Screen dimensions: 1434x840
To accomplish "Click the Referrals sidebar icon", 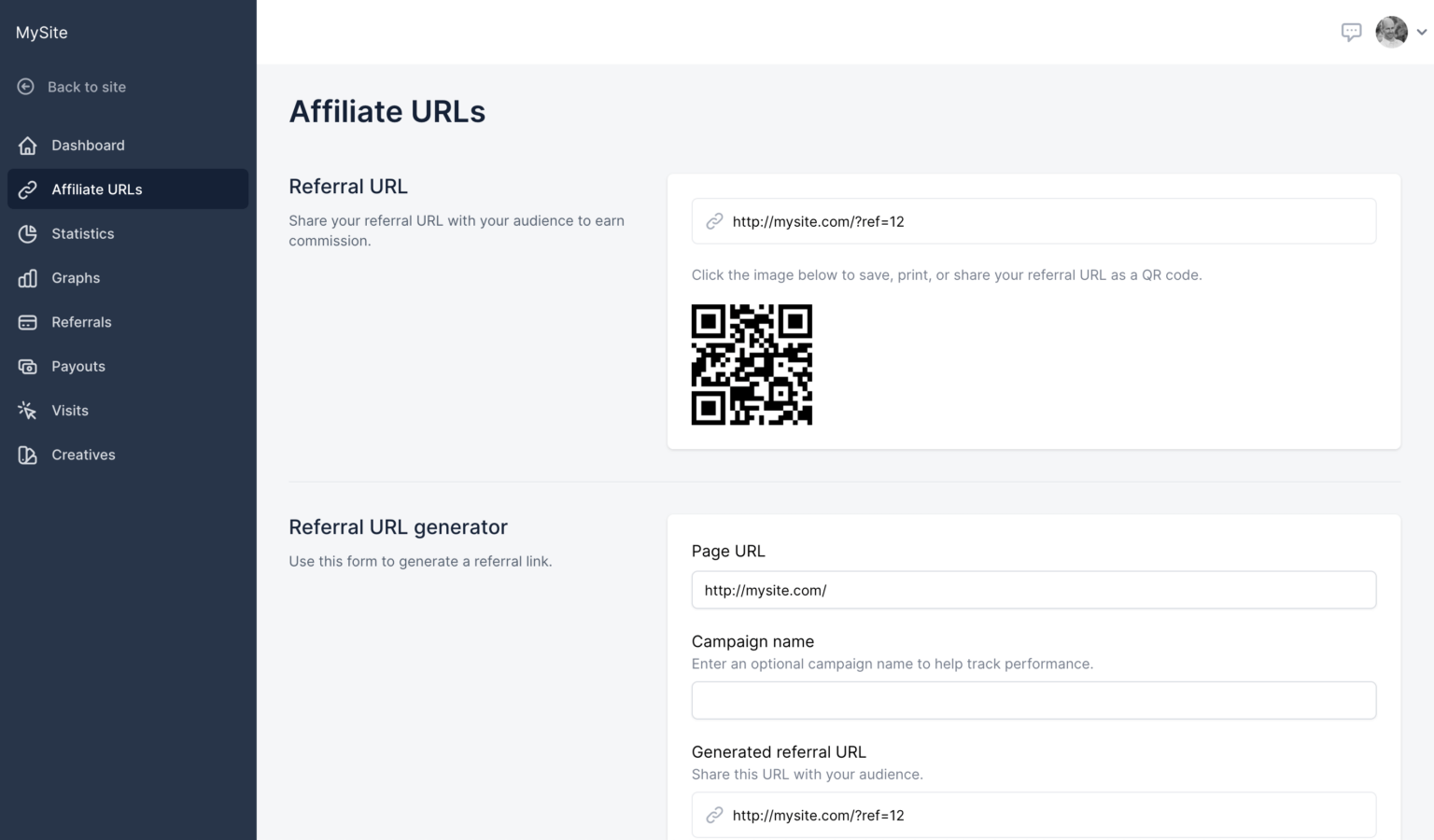I will click(x=27, y=321).
